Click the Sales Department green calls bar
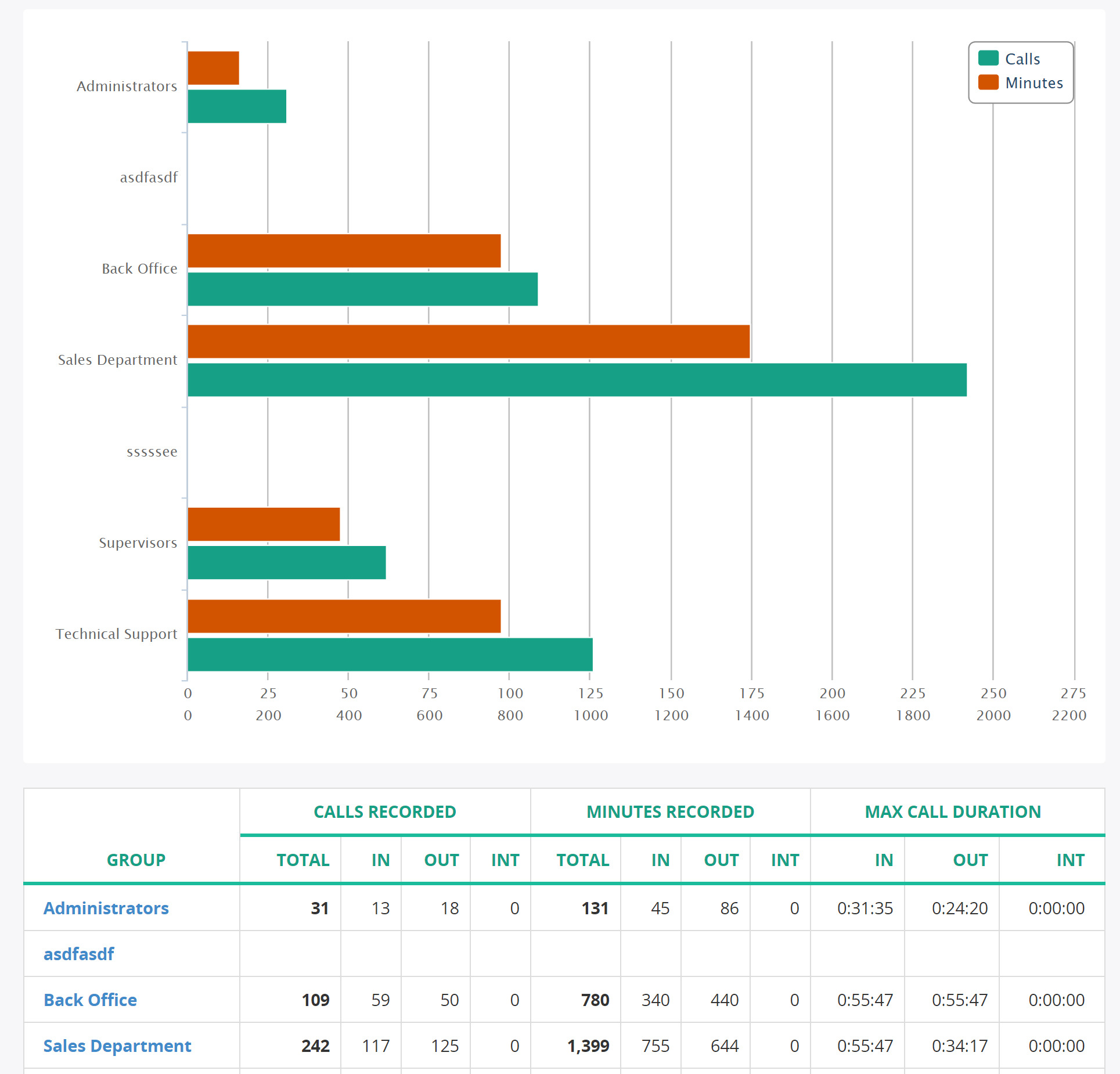 coord(577,380)
